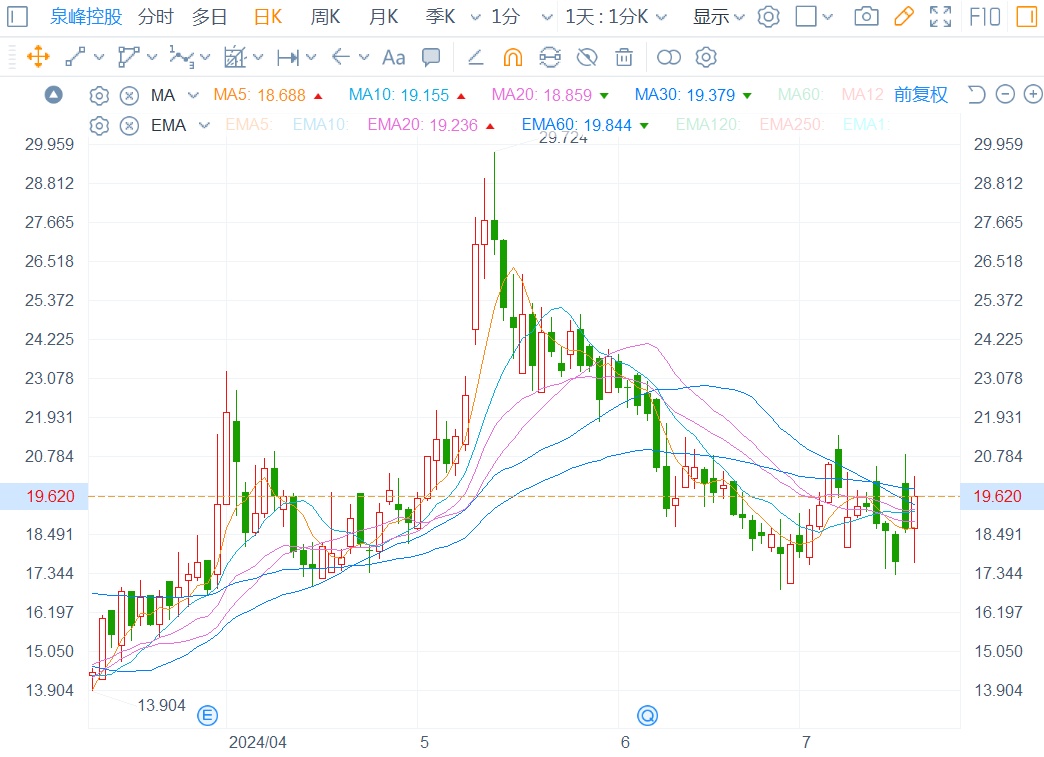Toggle the left sidebar panel icon
The image size is (1044, 757).
click(x=17, y=16)
